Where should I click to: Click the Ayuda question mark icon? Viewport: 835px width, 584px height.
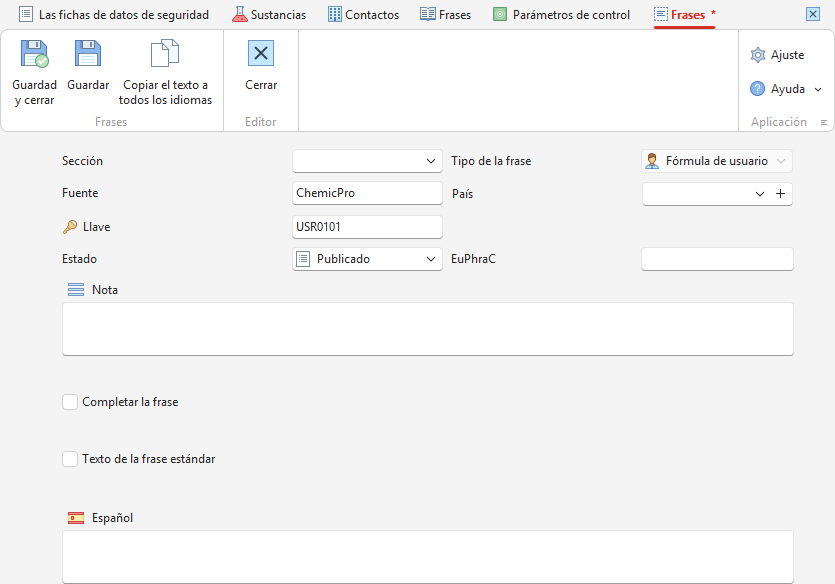[757, 89]
